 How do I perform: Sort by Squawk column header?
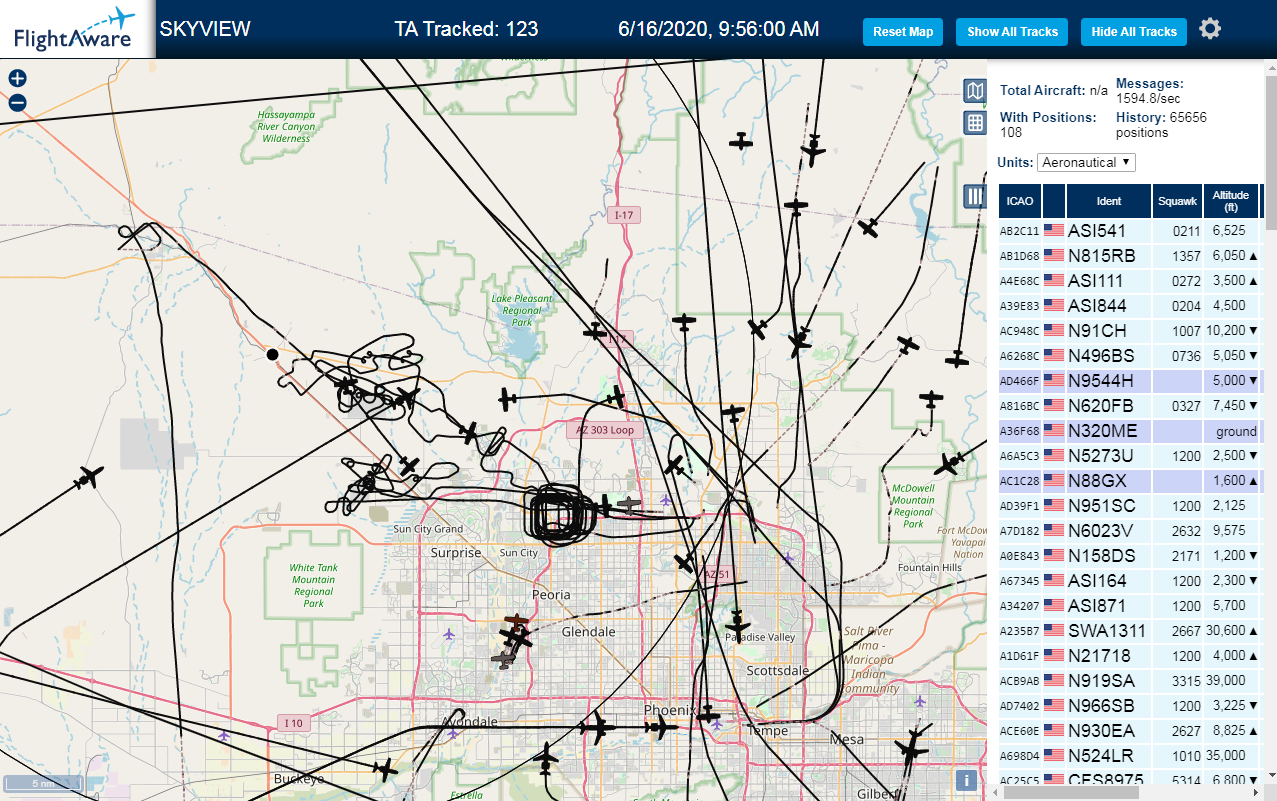tap(1177, 201)
